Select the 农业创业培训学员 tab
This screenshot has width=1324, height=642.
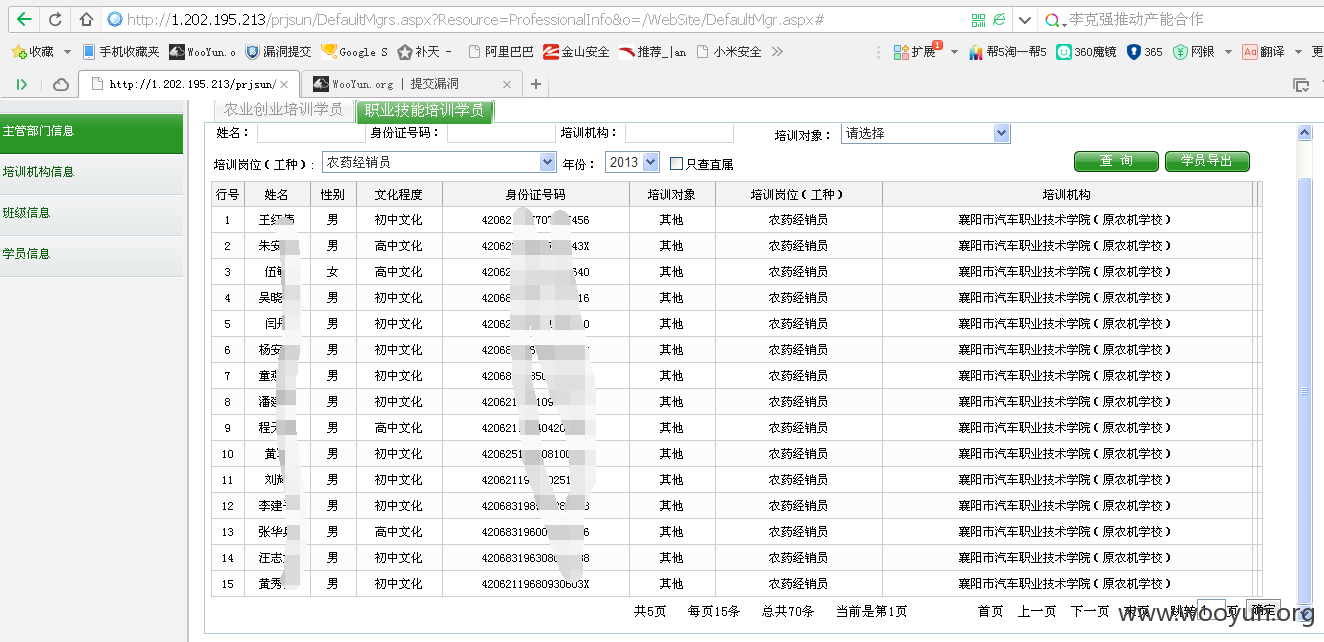pyautogui.click(x=283, y=110)
